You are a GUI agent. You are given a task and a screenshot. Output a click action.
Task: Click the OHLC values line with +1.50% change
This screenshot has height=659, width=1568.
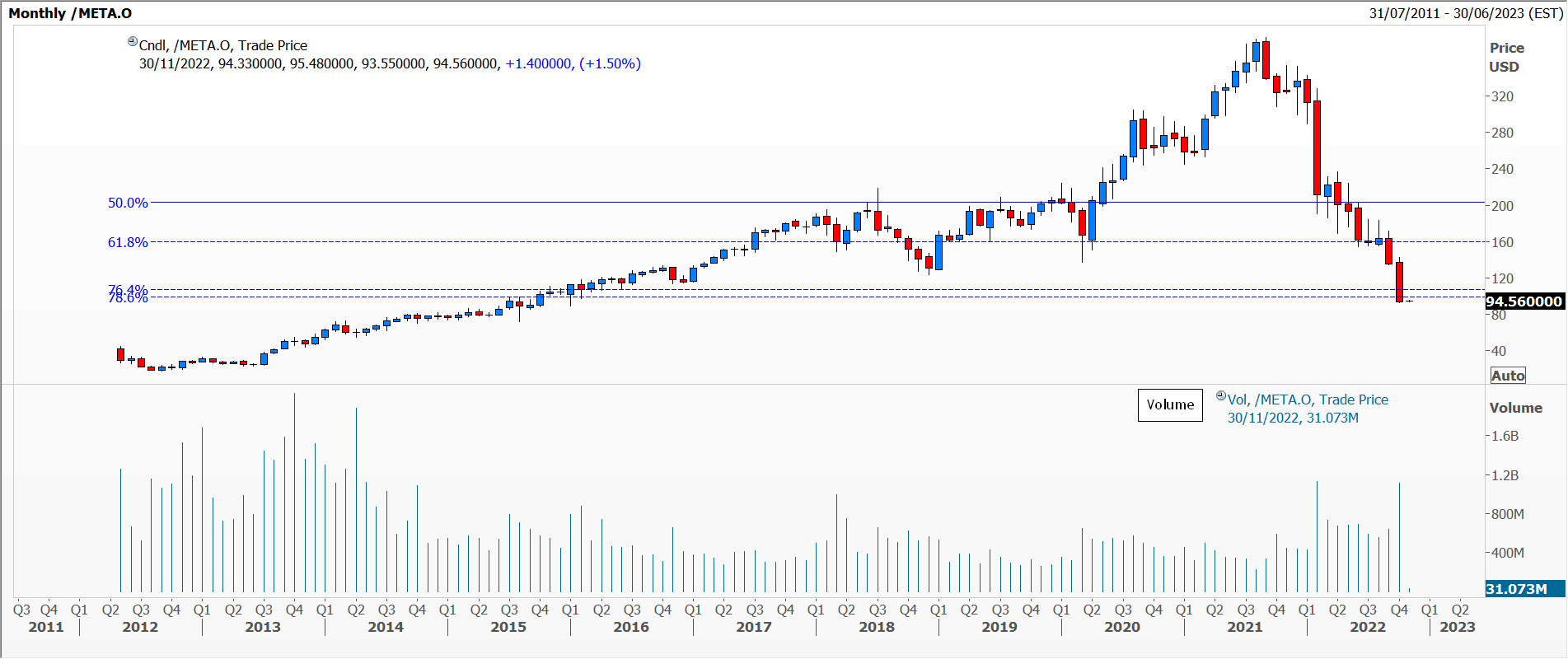[390, 63]
